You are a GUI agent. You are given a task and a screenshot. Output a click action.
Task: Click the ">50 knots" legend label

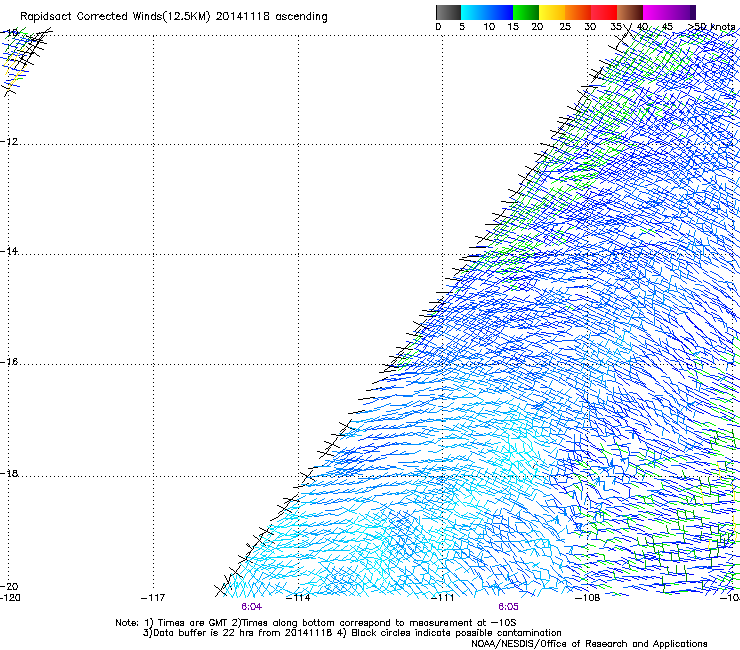pos(712,27)
